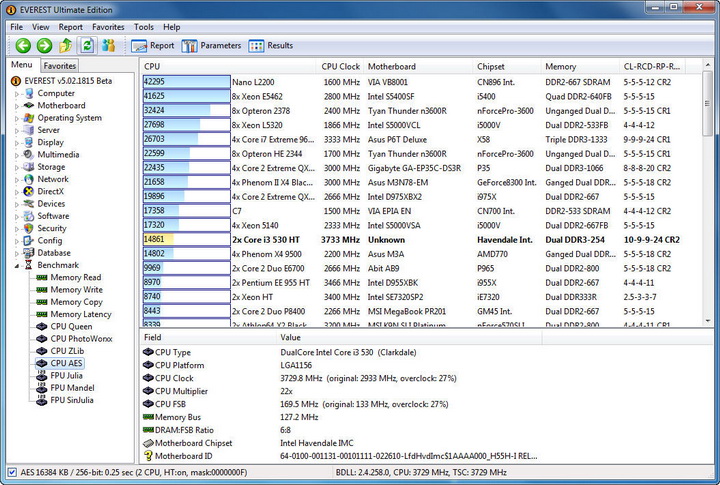Expand the Storage tree node arrow
The height and width of the screenshot is (485, 720).
coord(17,168)
